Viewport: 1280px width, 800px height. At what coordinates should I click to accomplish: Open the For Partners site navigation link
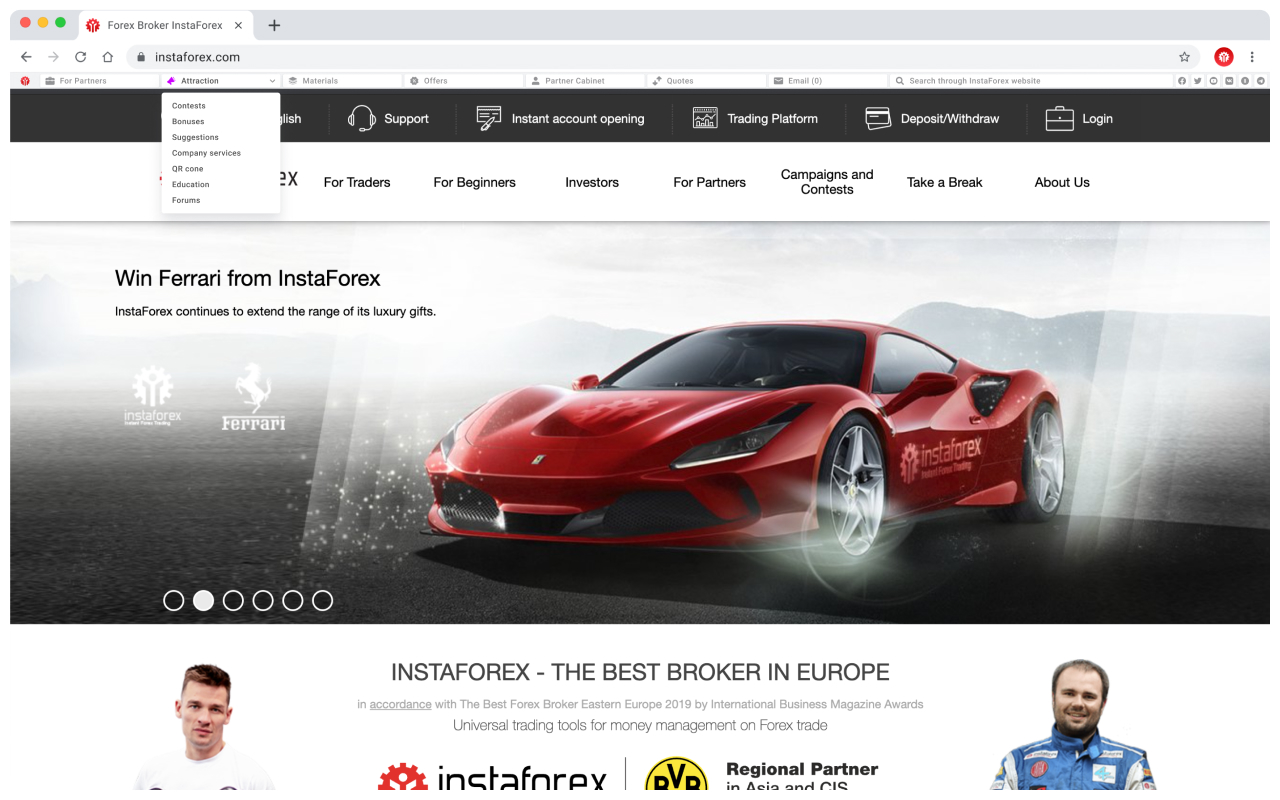709,182
